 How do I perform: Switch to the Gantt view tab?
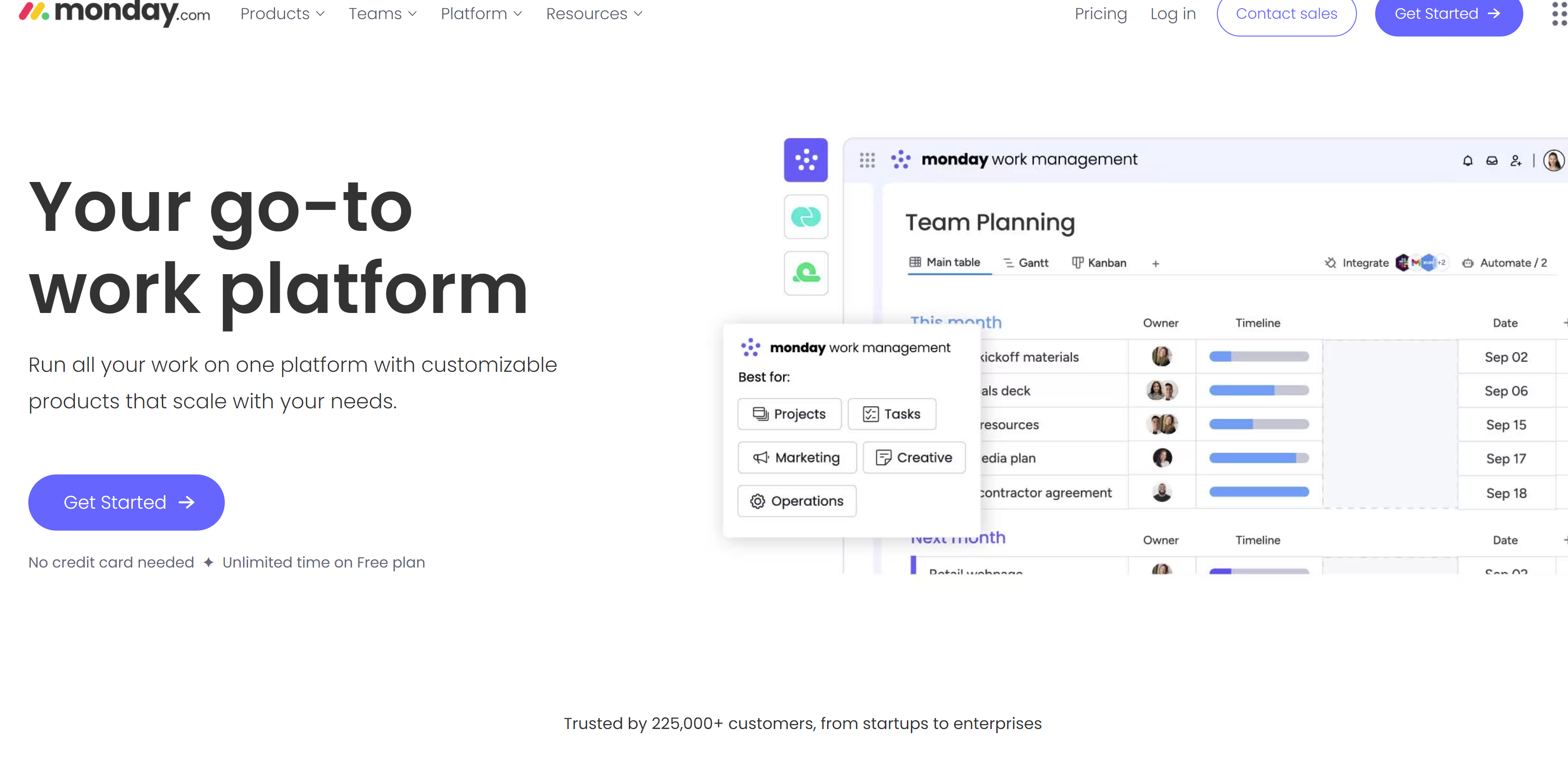(x=1026, y=263)
